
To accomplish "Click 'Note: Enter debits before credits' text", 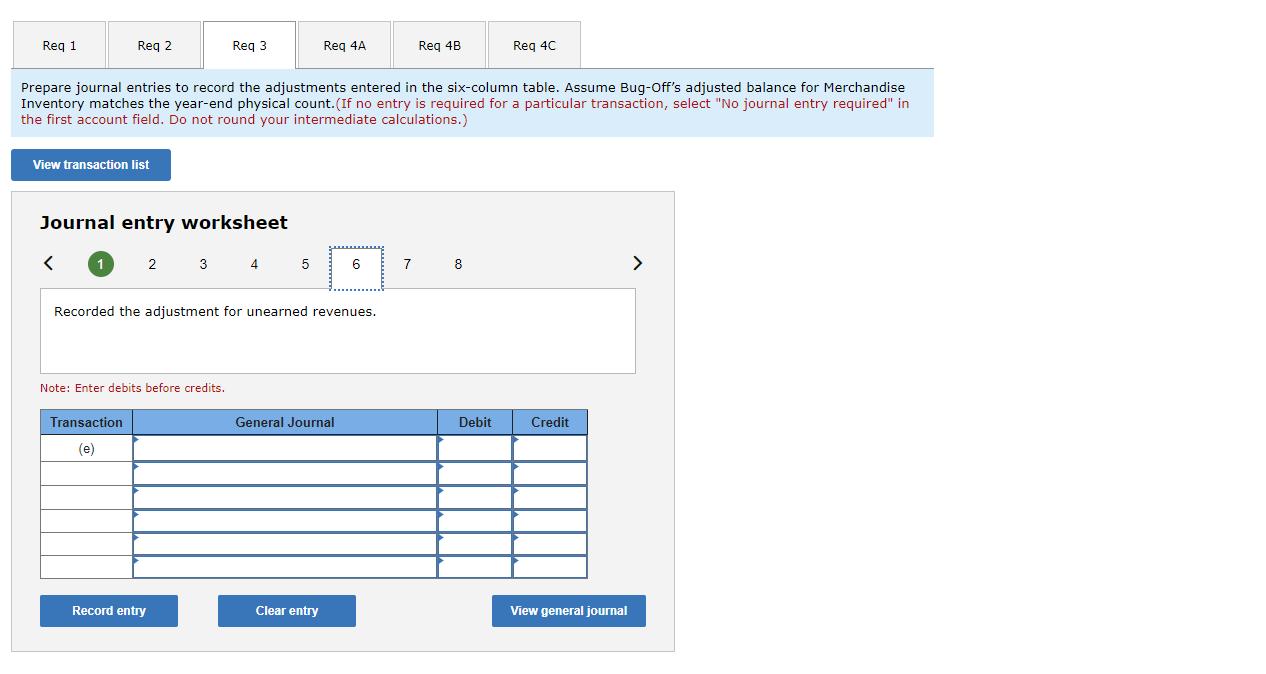I will click(132, 388).
